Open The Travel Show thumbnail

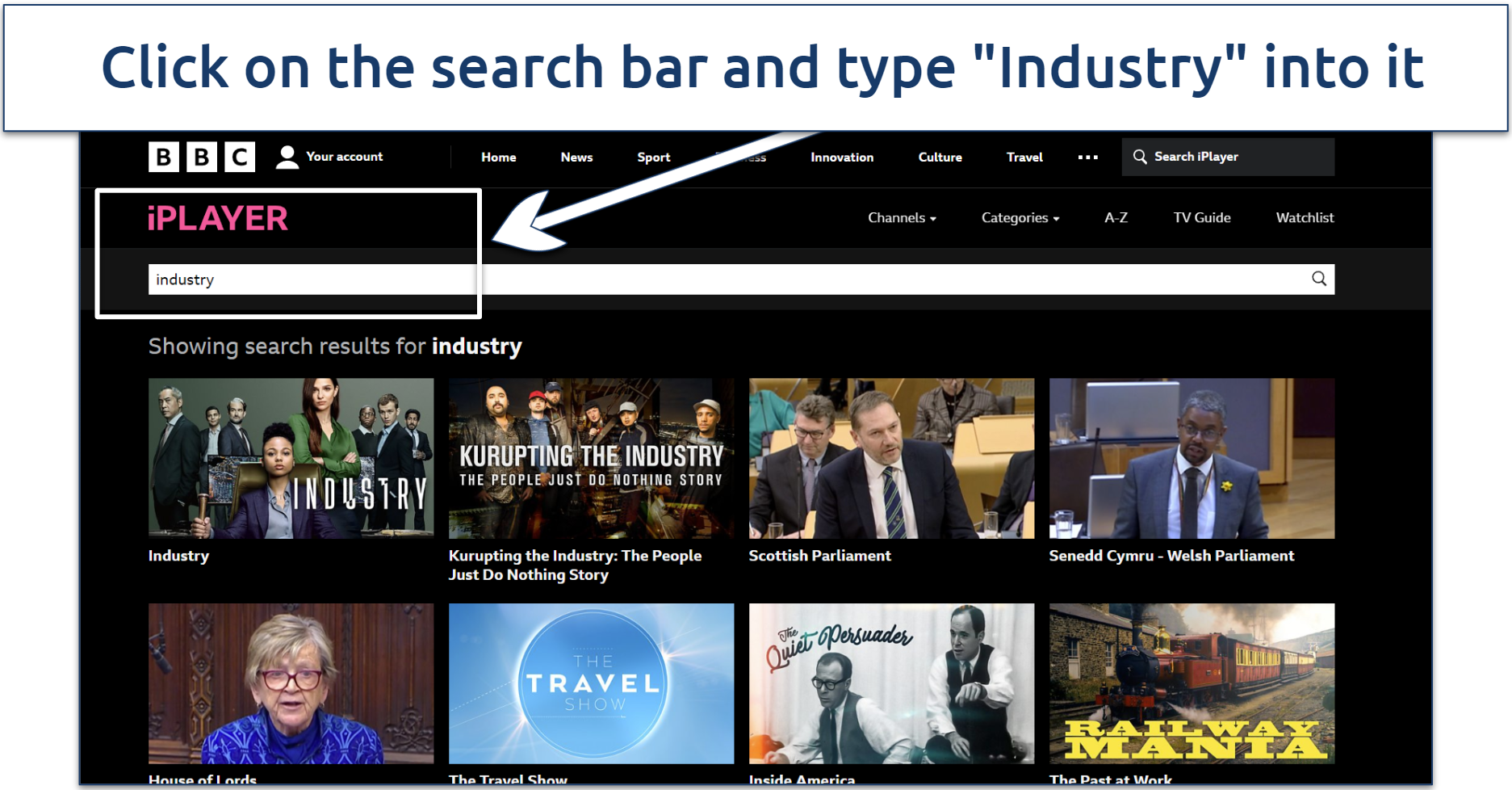coord(591,683)
